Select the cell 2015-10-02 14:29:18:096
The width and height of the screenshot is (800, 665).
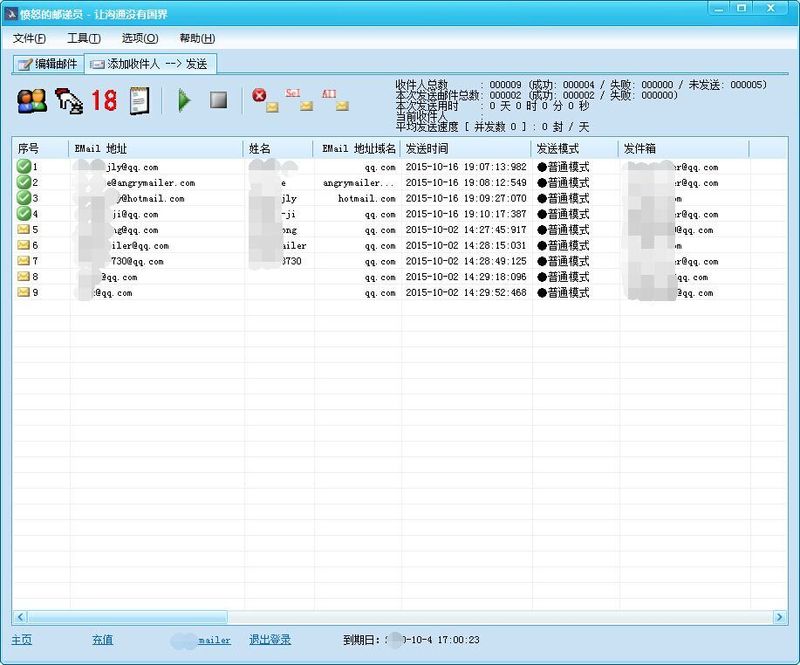click(x=466, y=277)
